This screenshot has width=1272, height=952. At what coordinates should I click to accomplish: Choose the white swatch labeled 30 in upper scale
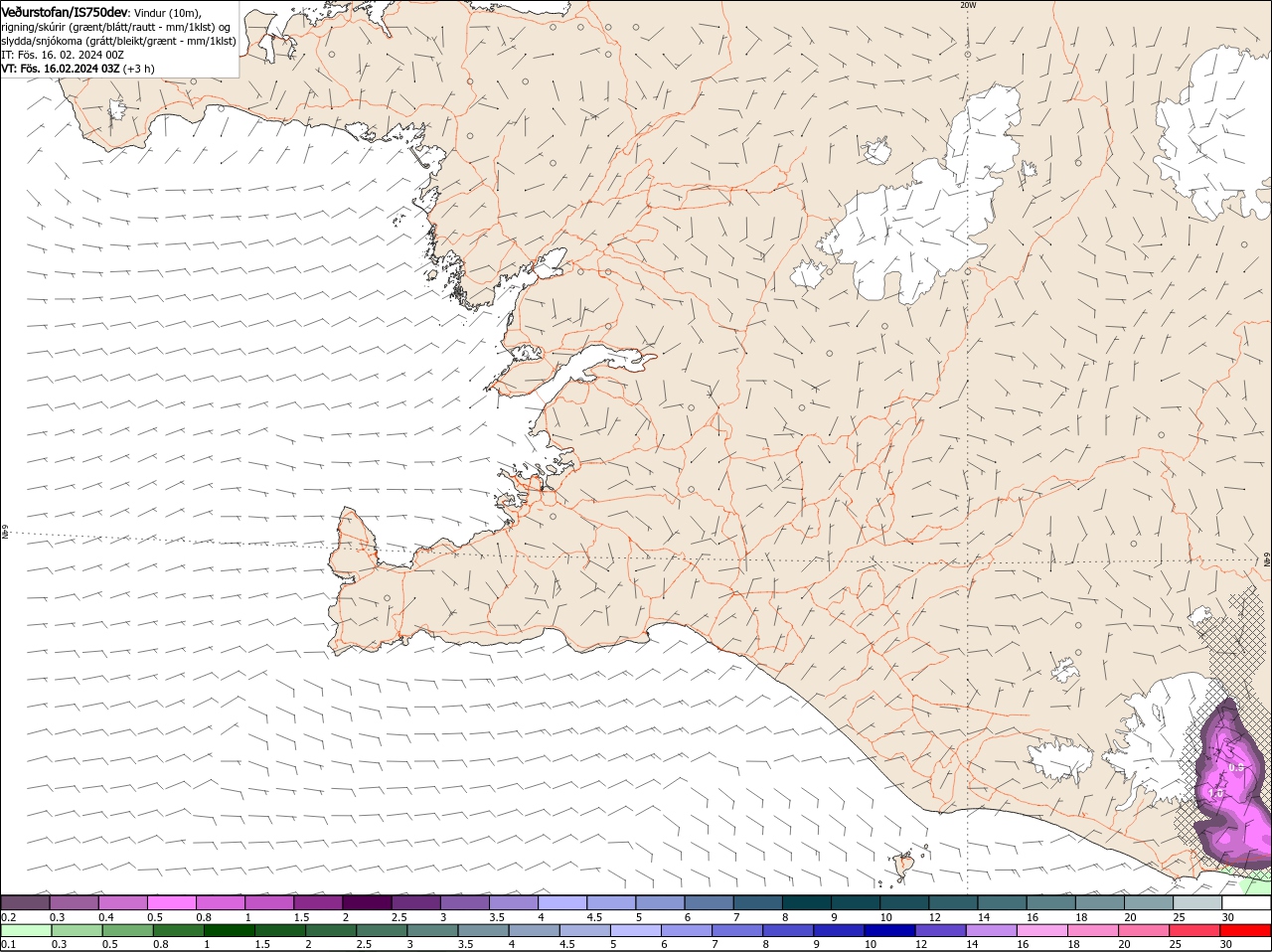[x=1246, y=902]
